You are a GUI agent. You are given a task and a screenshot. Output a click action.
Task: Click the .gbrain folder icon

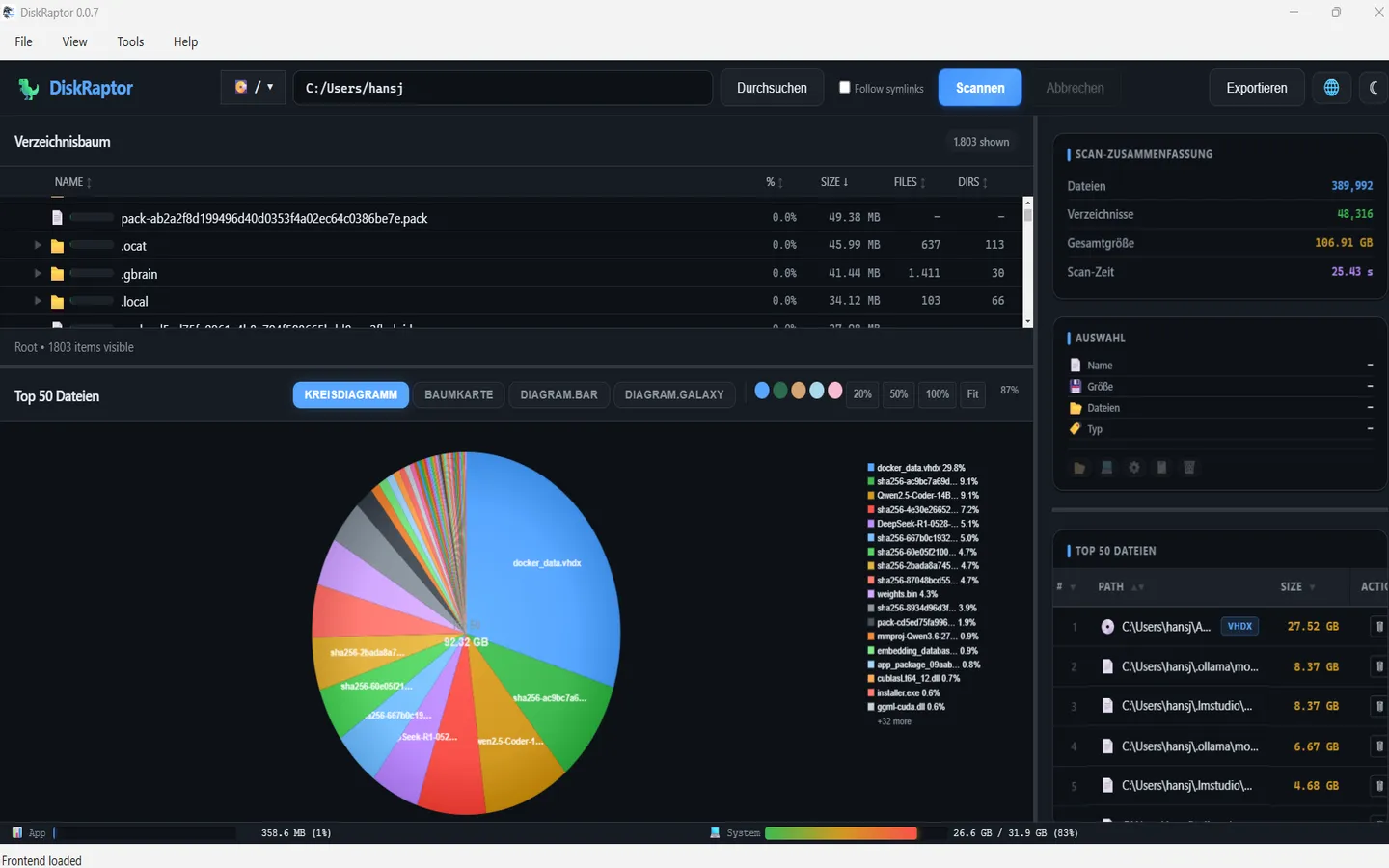(x=57, y=274)
